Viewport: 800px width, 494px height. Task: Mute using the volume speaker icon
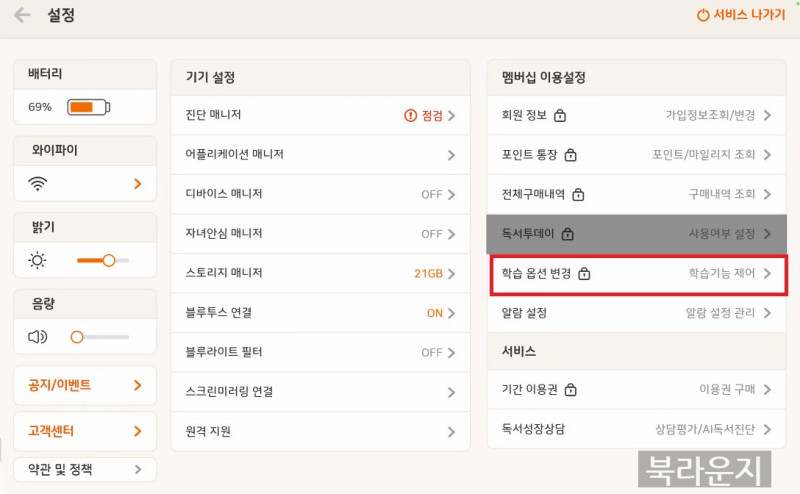[38, 337]
